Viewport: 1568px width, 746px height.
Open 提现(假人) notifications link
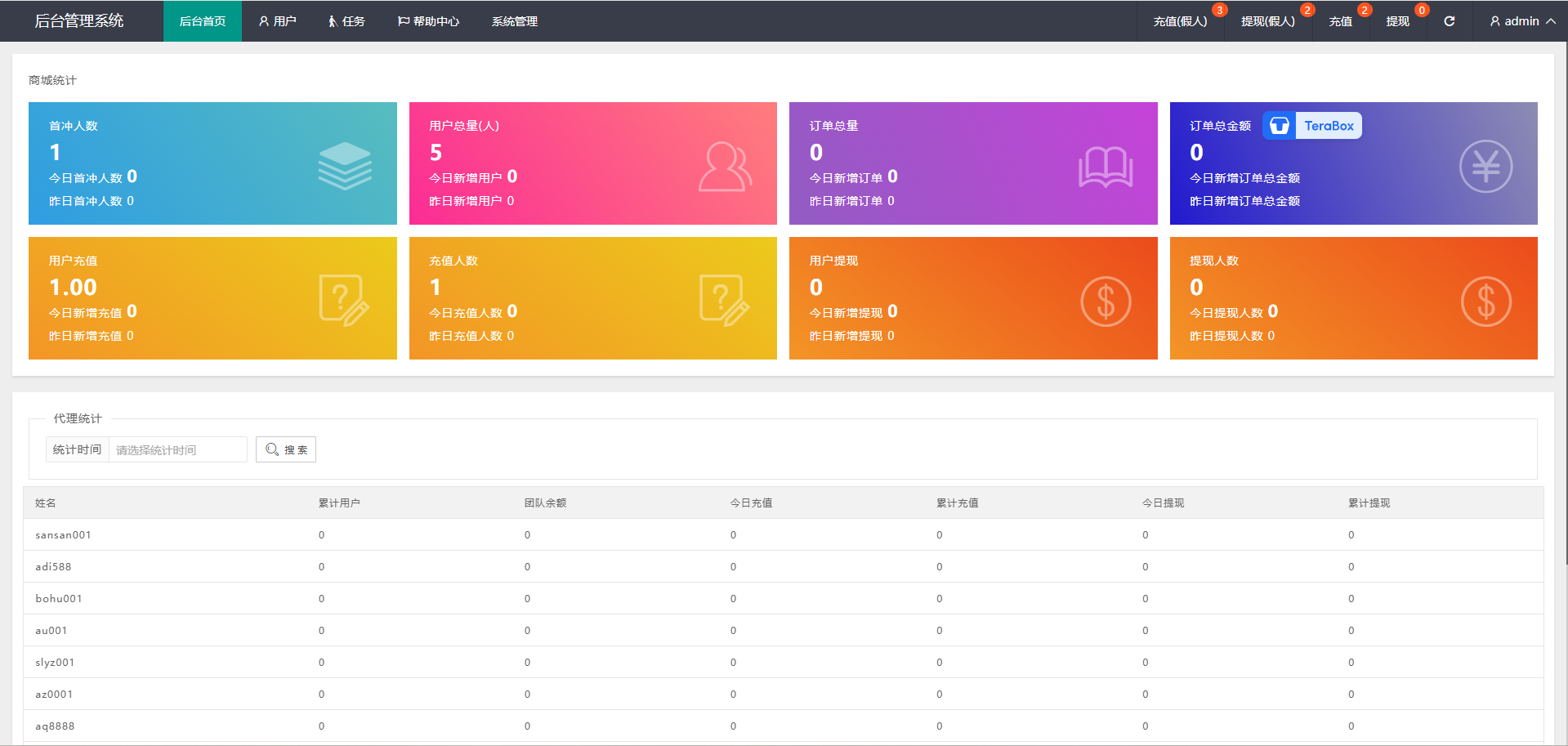(1267, 21)
